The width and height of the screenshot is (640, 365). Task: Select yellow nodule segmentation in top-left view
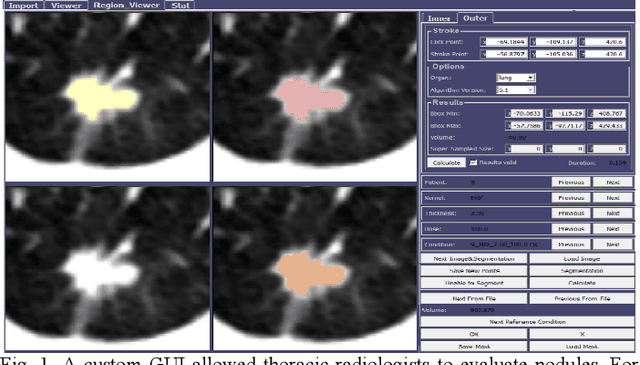(x=101, y=98)
